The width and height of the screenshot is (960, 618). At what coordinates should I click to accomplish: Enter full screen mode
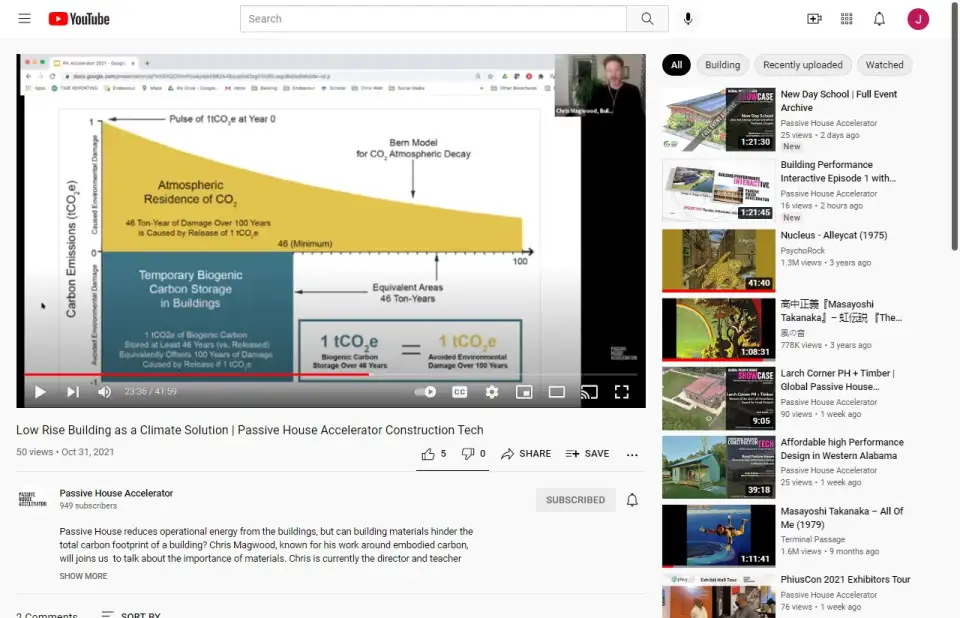(x=621, y=392)
